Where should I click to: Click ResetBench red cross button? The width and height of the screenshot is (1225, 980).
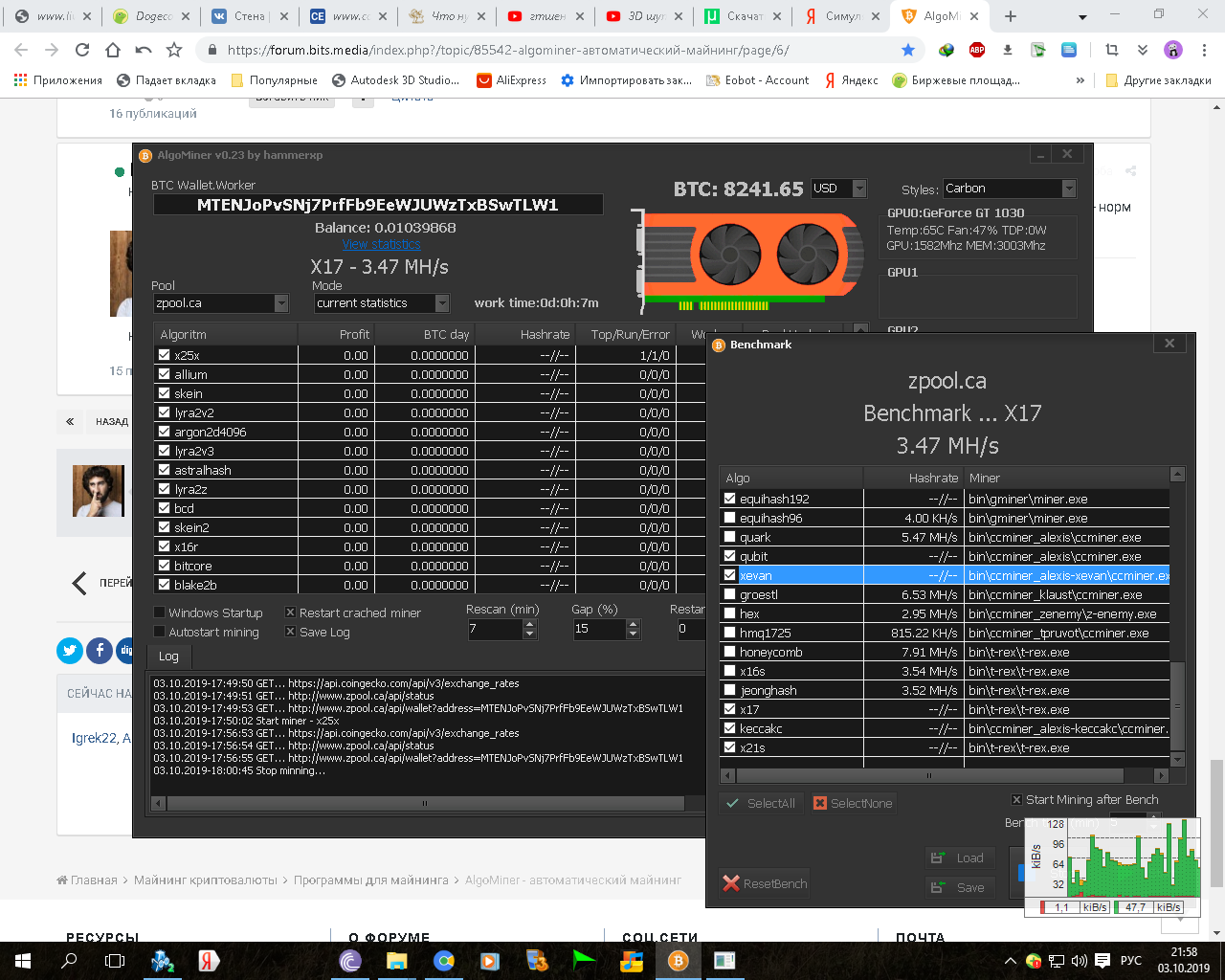(765, 883)
